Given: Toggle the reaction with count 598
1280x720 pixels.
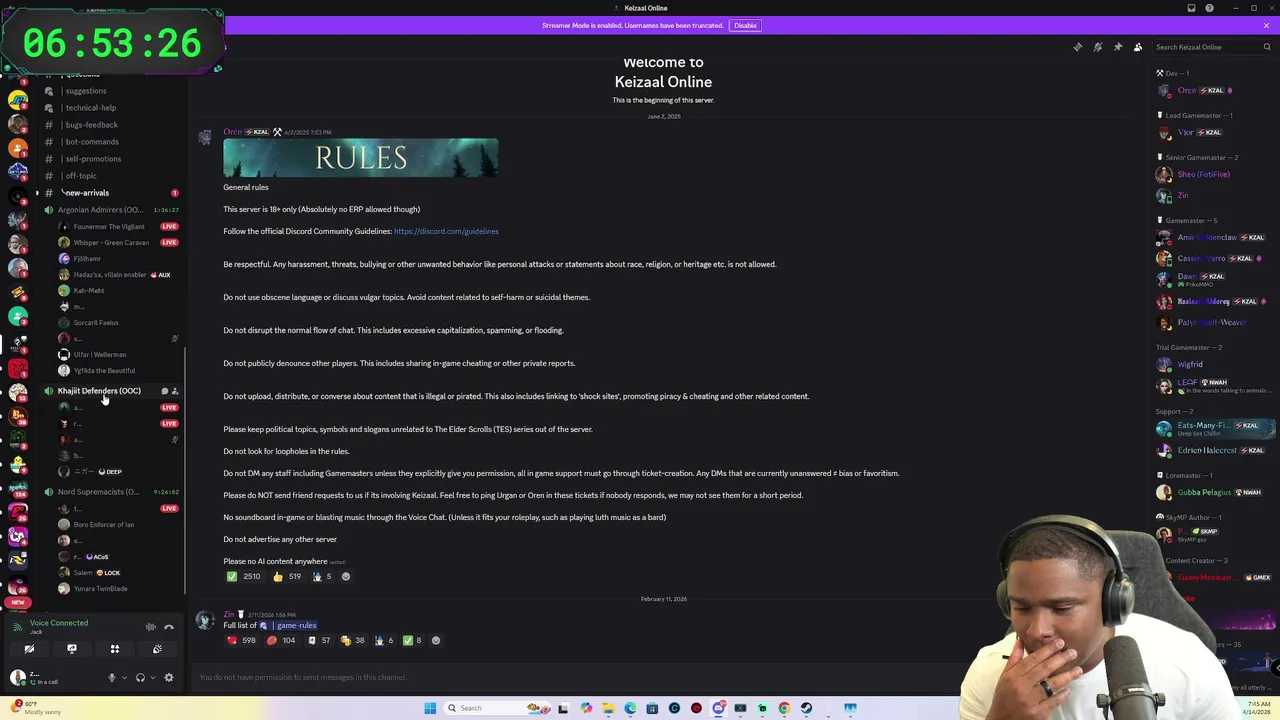Looking at the screenshot, I should 242,640.
